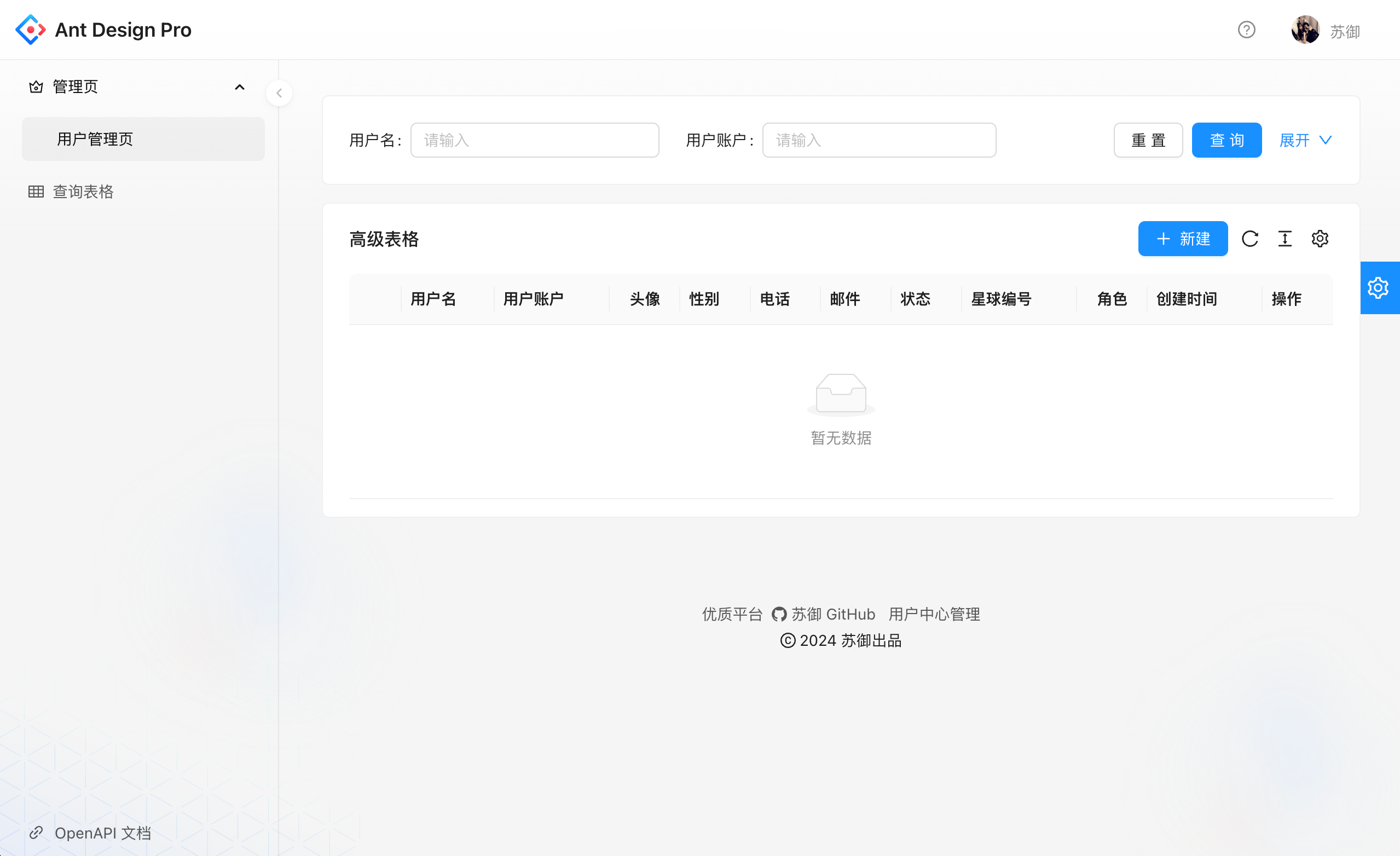Expand search form with 展开

[x=1305, y=140]
